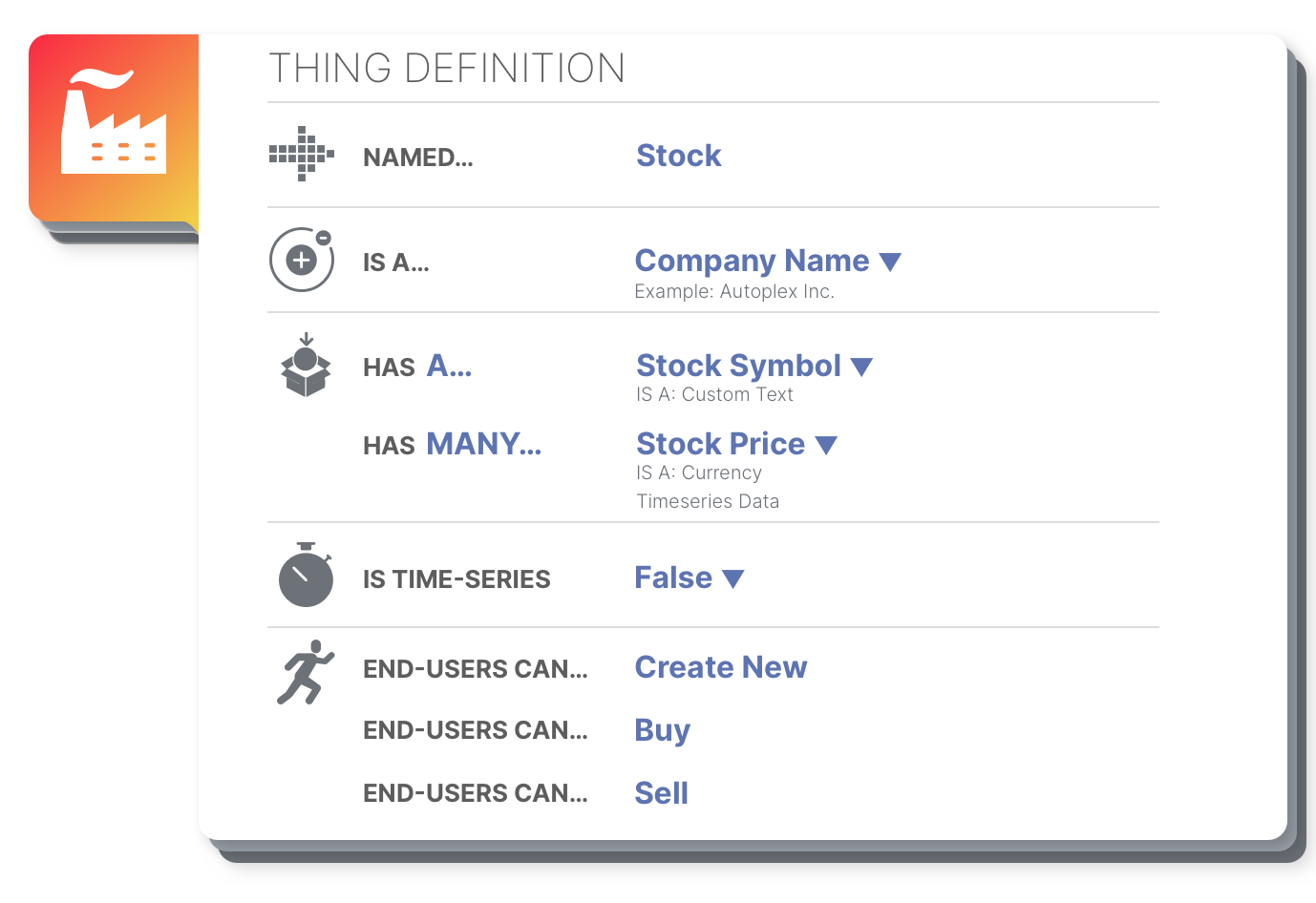
Task: Select the Company Name type text
Action: 753,261
